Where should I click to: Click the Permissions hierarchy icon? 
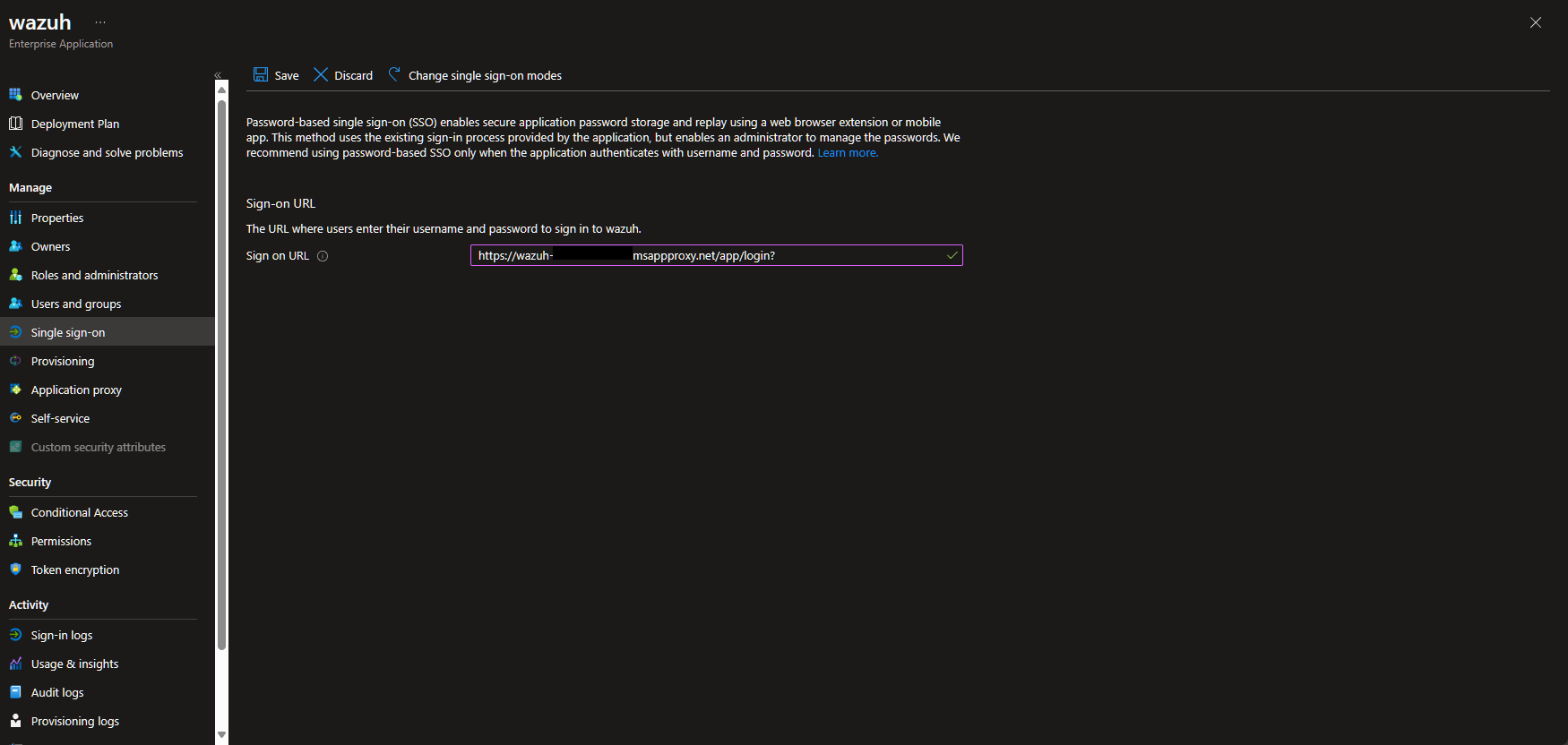(15, 541)
